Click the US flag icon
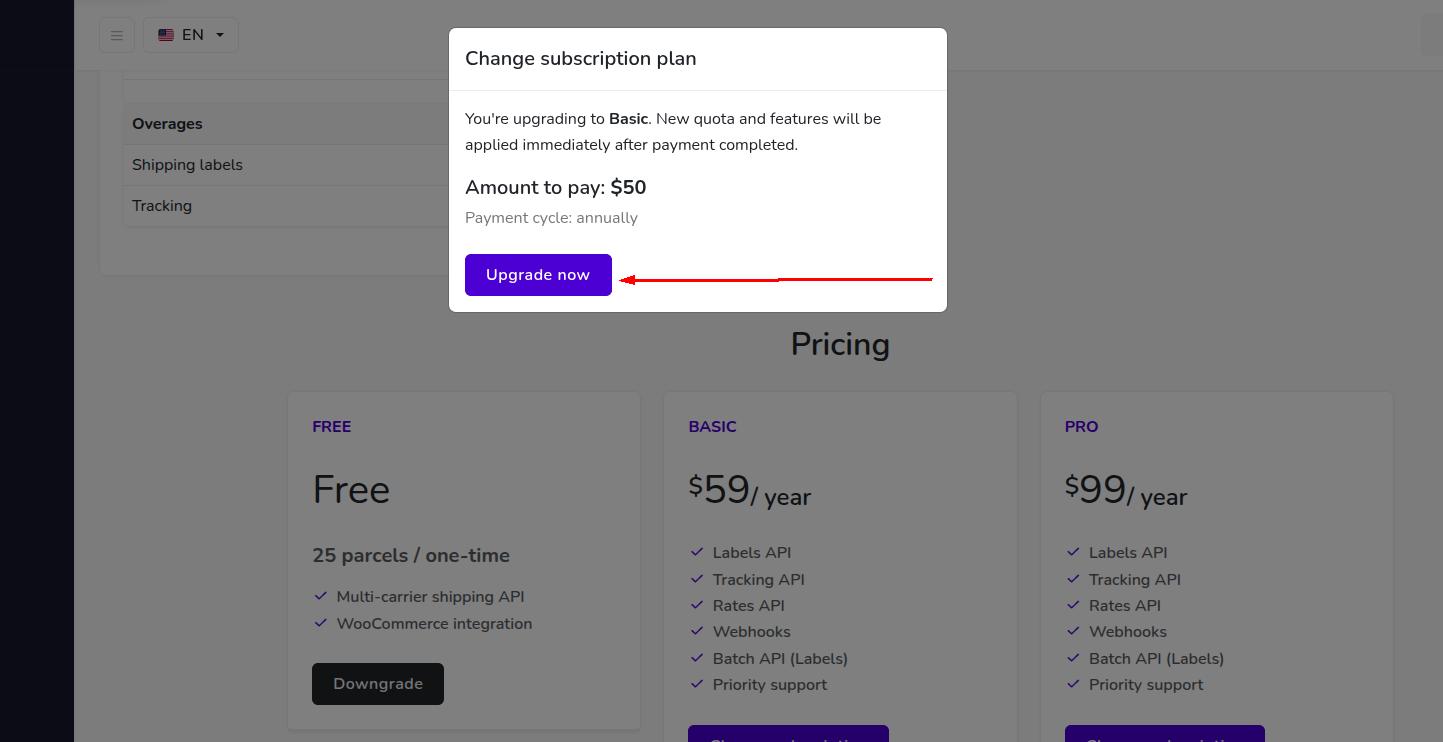 click(x=166, y=35)
